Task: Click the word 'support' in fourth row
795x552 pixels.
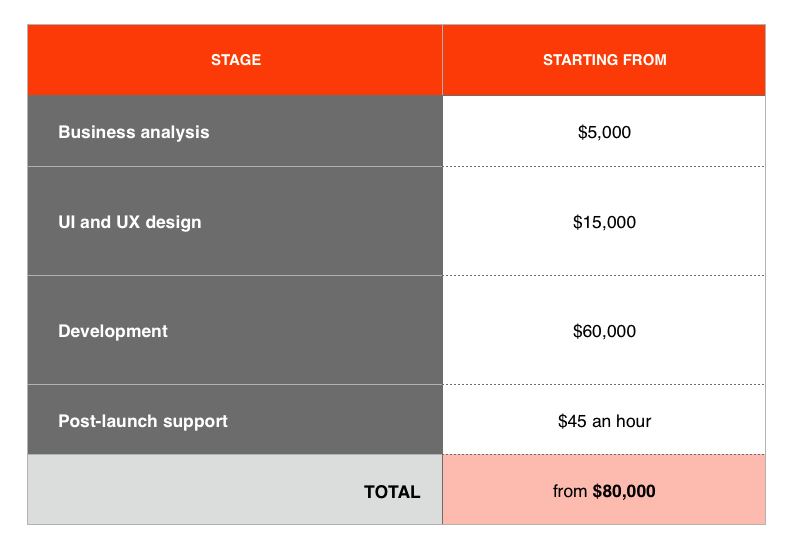Action: pyautogui.click(x=195, y=422)
